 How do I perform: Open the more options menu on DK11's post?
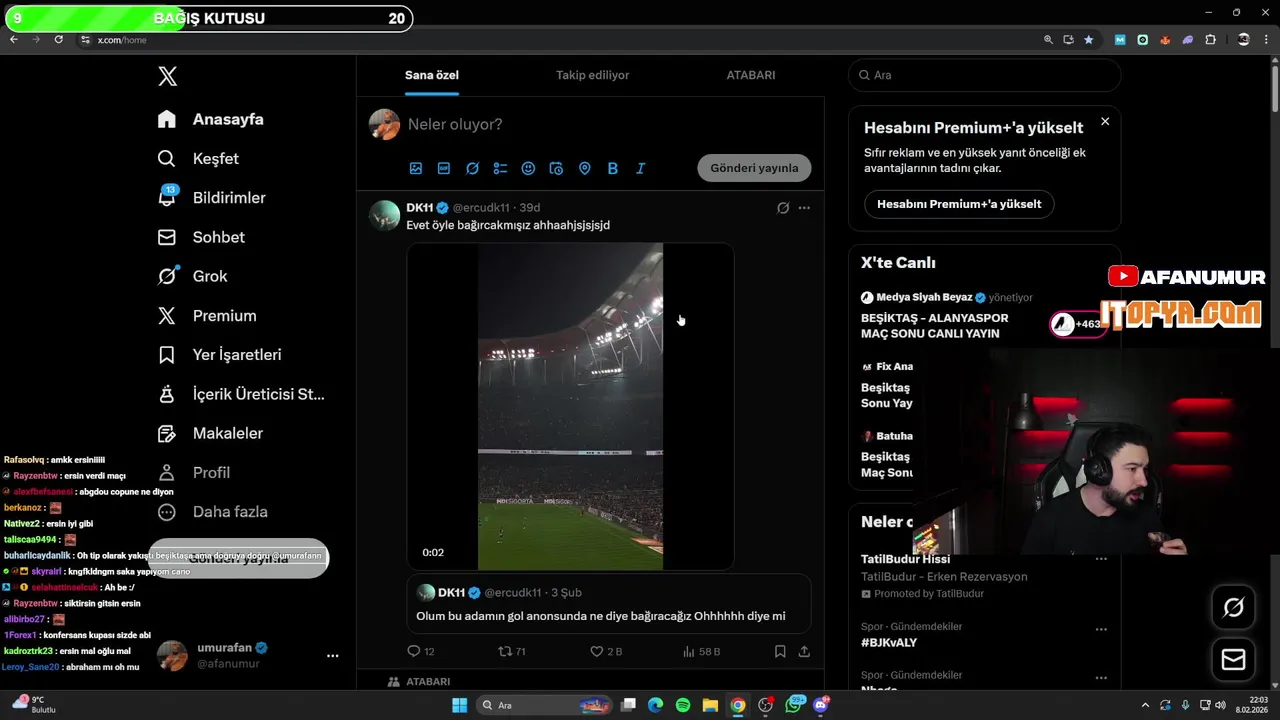pyautogui.click(x=804, y=208)
